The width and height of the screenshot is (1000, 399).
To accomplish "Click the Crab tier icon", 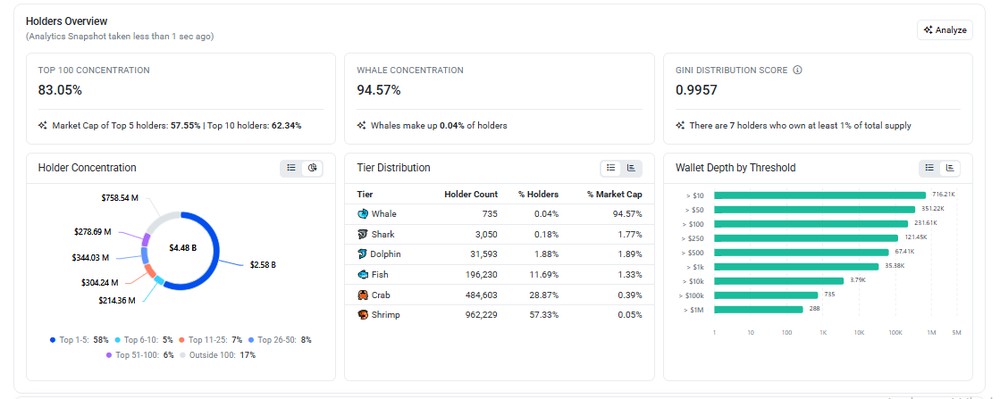I will (x=363, y=295).
